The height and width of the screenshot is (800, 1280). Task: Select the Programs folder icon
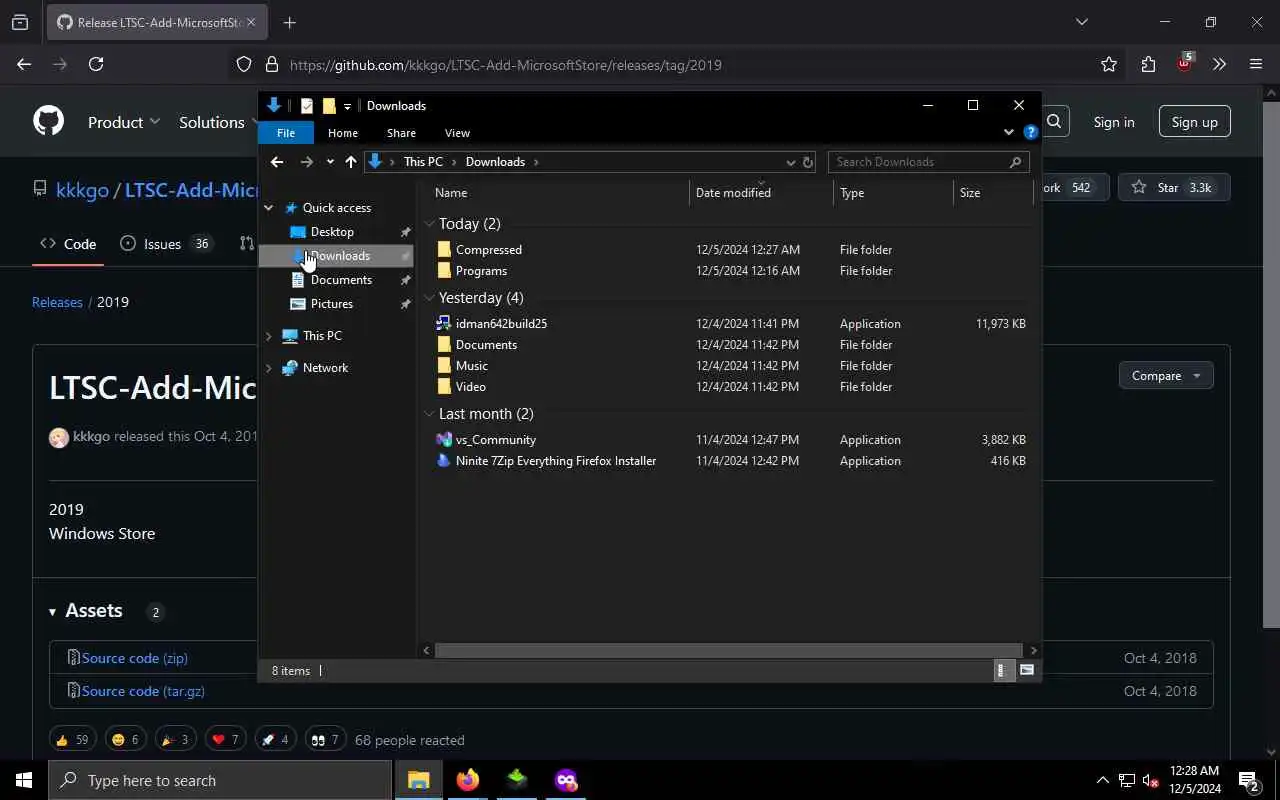444,271
